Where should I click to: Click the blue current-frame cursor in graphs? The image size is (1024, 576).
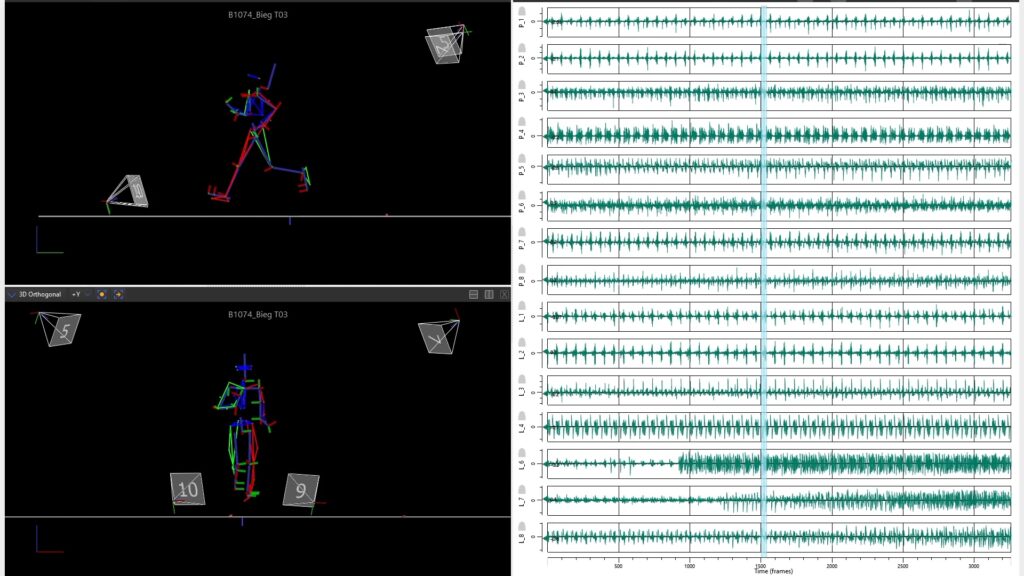click(765, 280)
